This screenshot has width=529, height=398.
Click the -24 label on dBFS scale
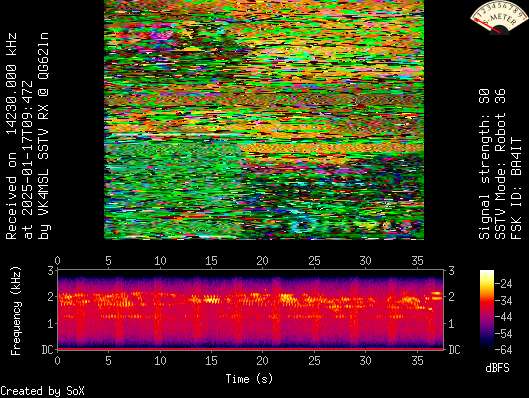pos(503,284)
